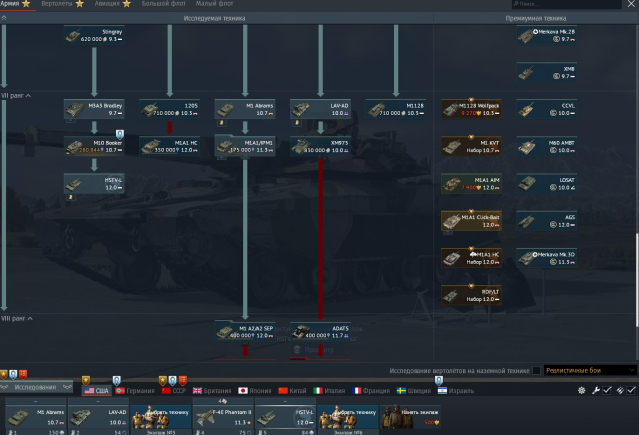
Task: Click the Исследования button
Action: pyautogui.click(x=35, y=386)
